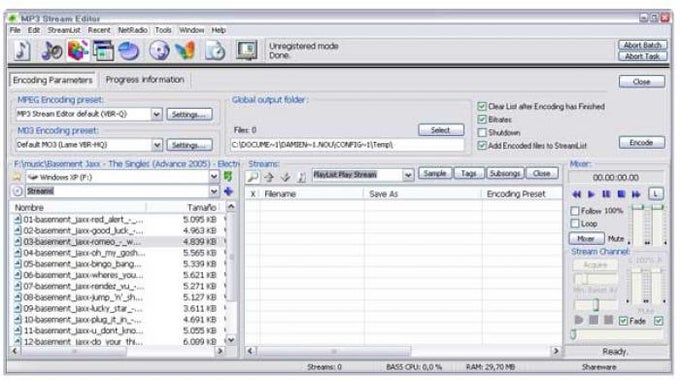
Task: Toggle Add Encoded files to StreamList
Action: [482, 146]
